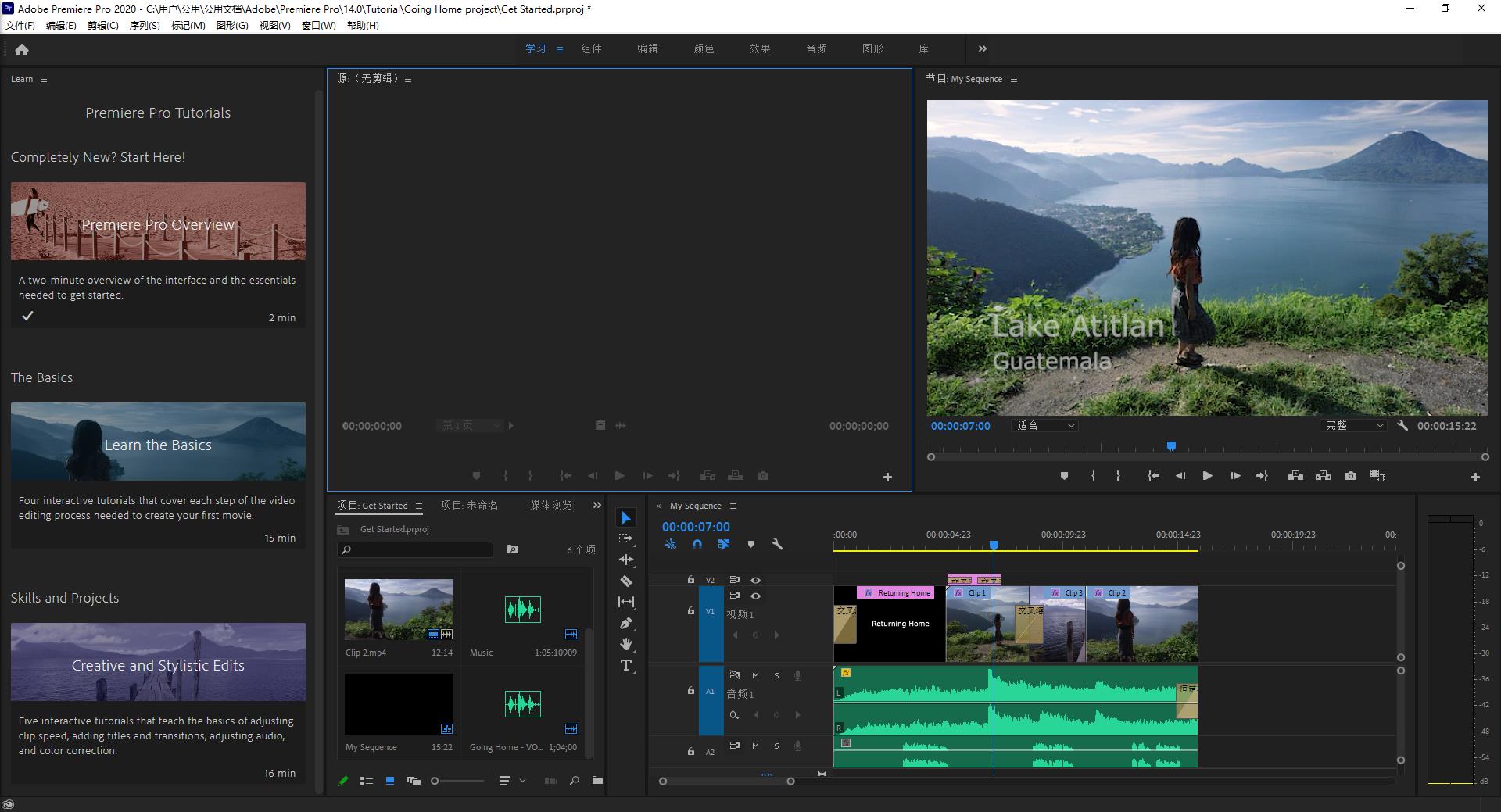This screenshot has height=812, width=1501.
Task: Solo audio track A2
Action: click(776, 746)
